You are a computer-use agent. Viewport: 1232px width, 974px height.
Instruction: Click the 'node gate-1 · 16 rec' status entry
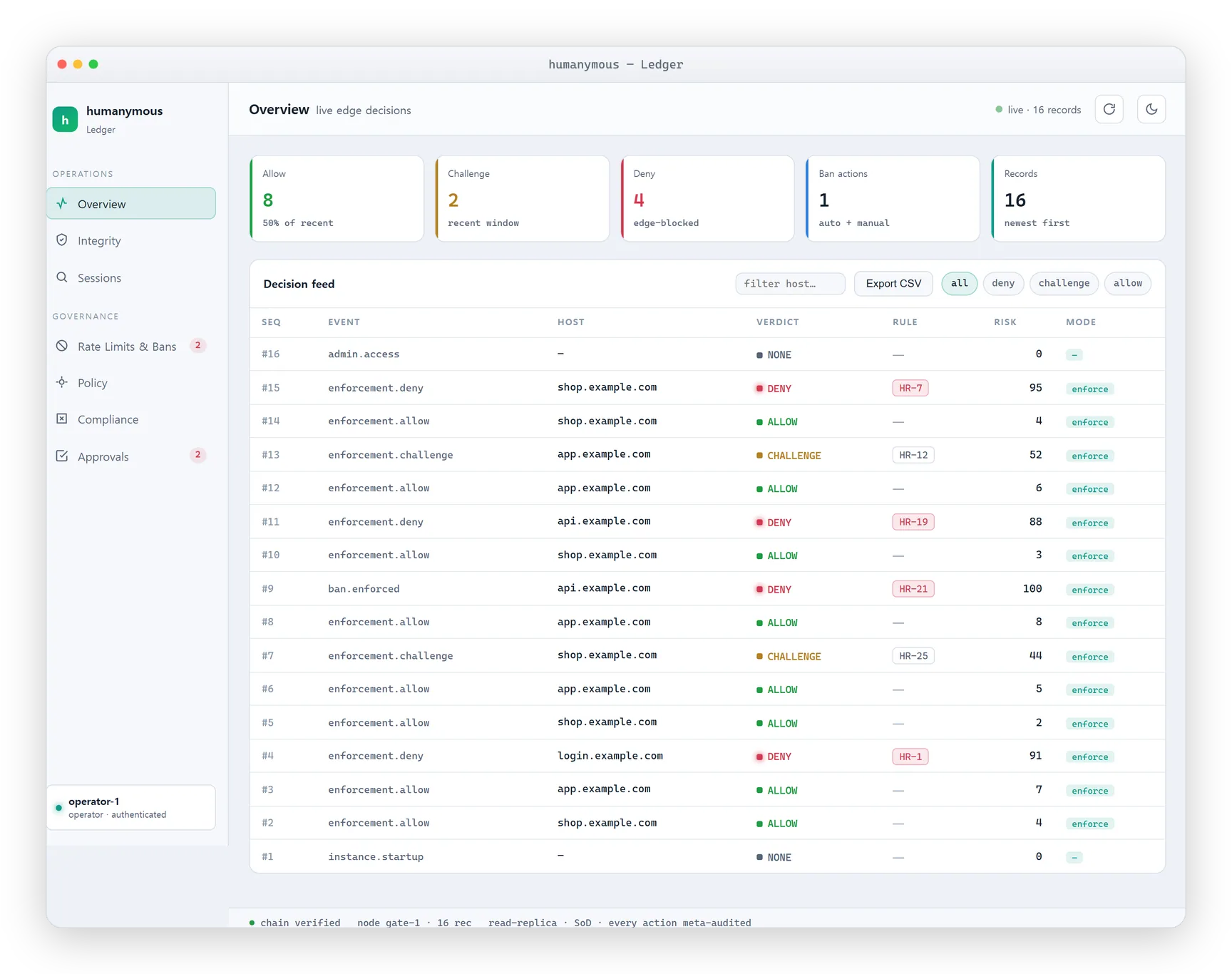click(414, 923)
